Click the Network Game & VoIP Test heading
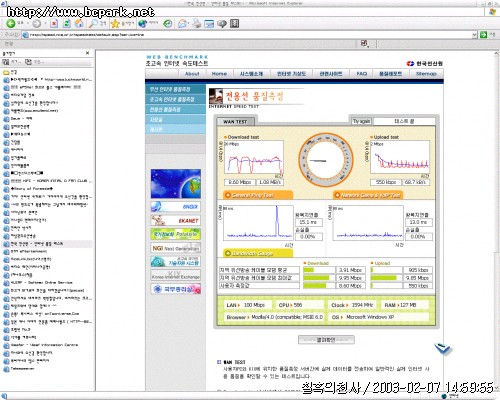The width and height of the screenshot is (500, 400). point(368,195)
